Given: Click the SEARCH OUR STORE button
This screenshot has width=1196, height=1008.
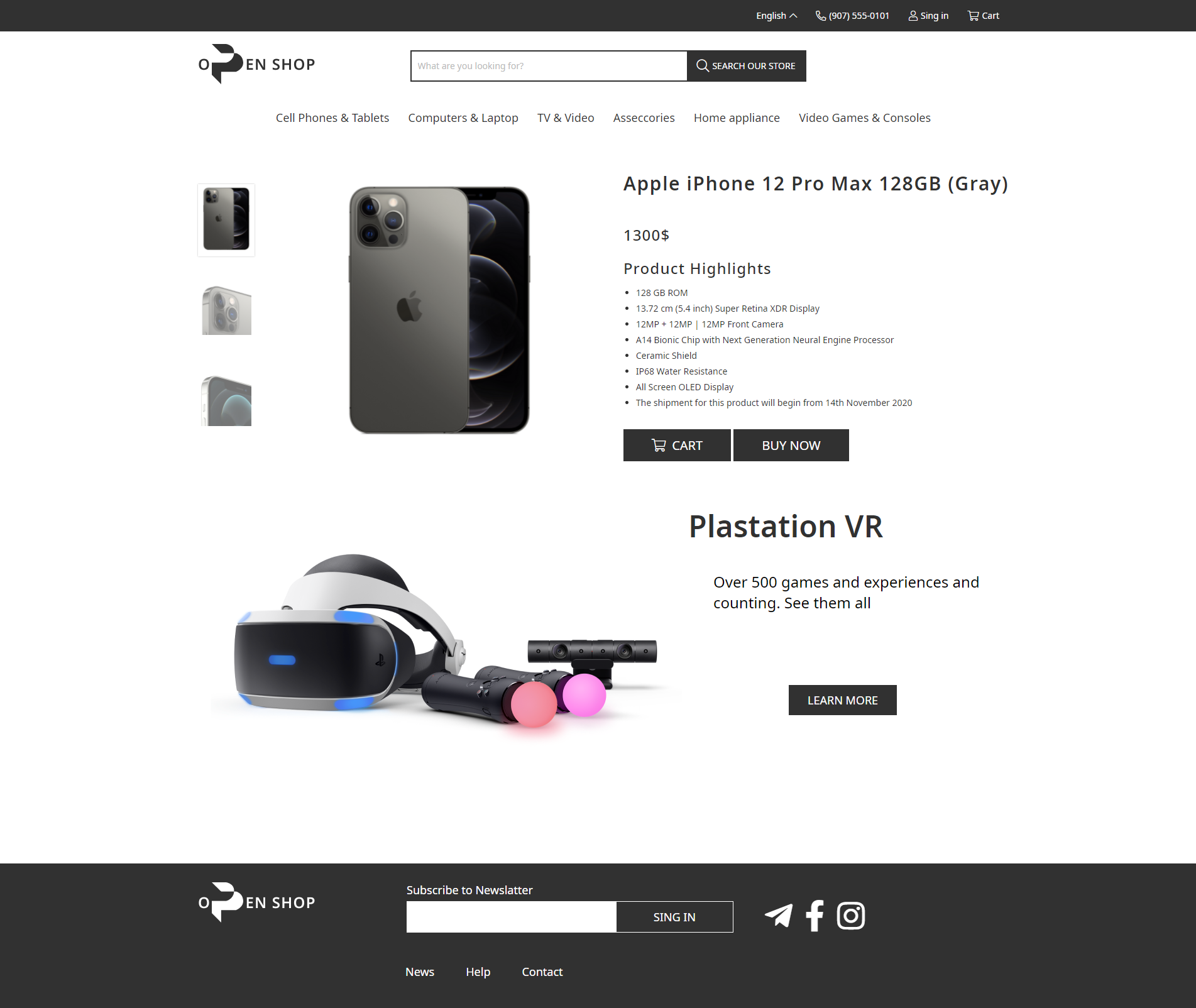Looking at the screenshot, I should 747,66.
